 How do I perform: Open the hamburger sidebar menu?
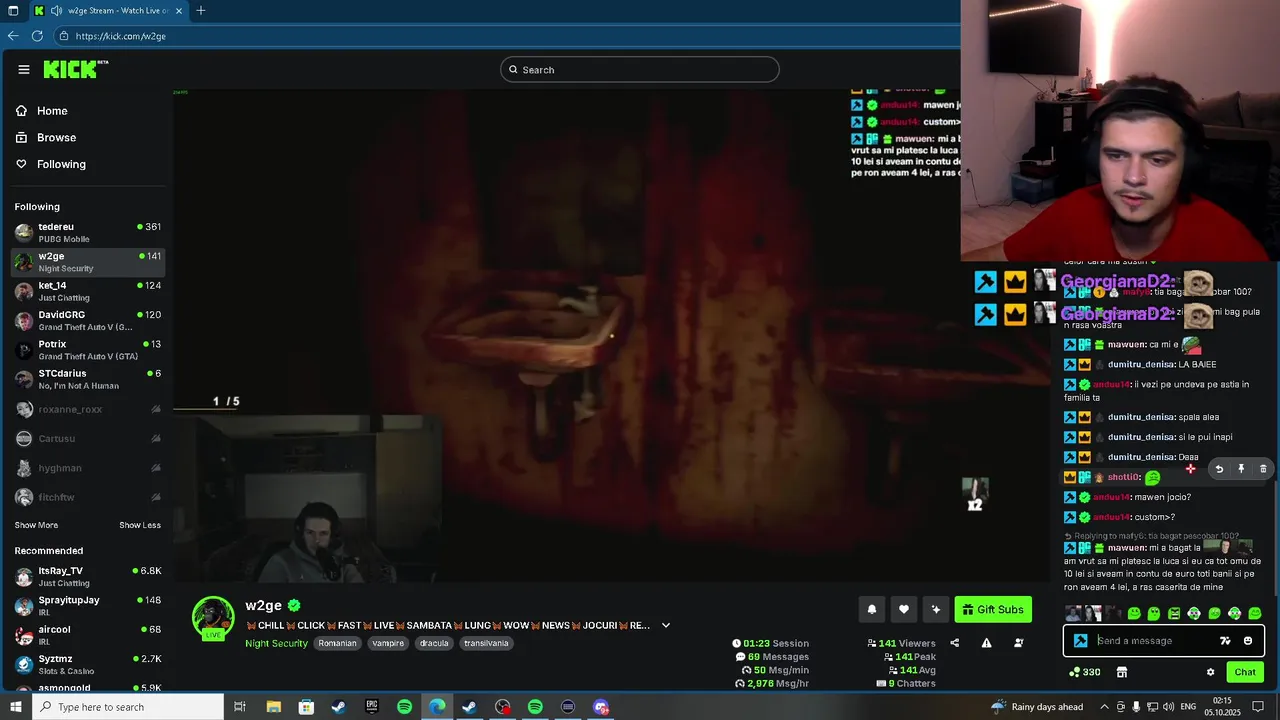click(24, 69)
